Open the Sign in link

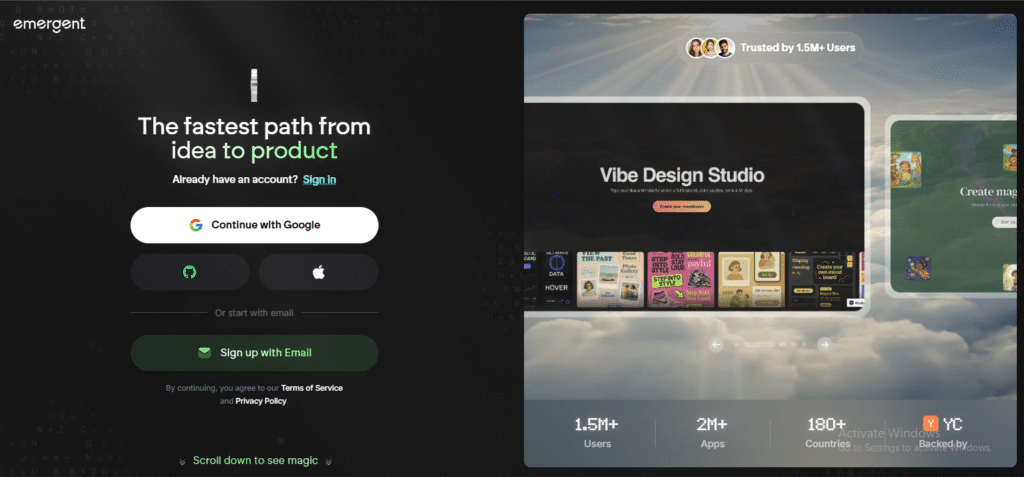[x=319, y=179]
